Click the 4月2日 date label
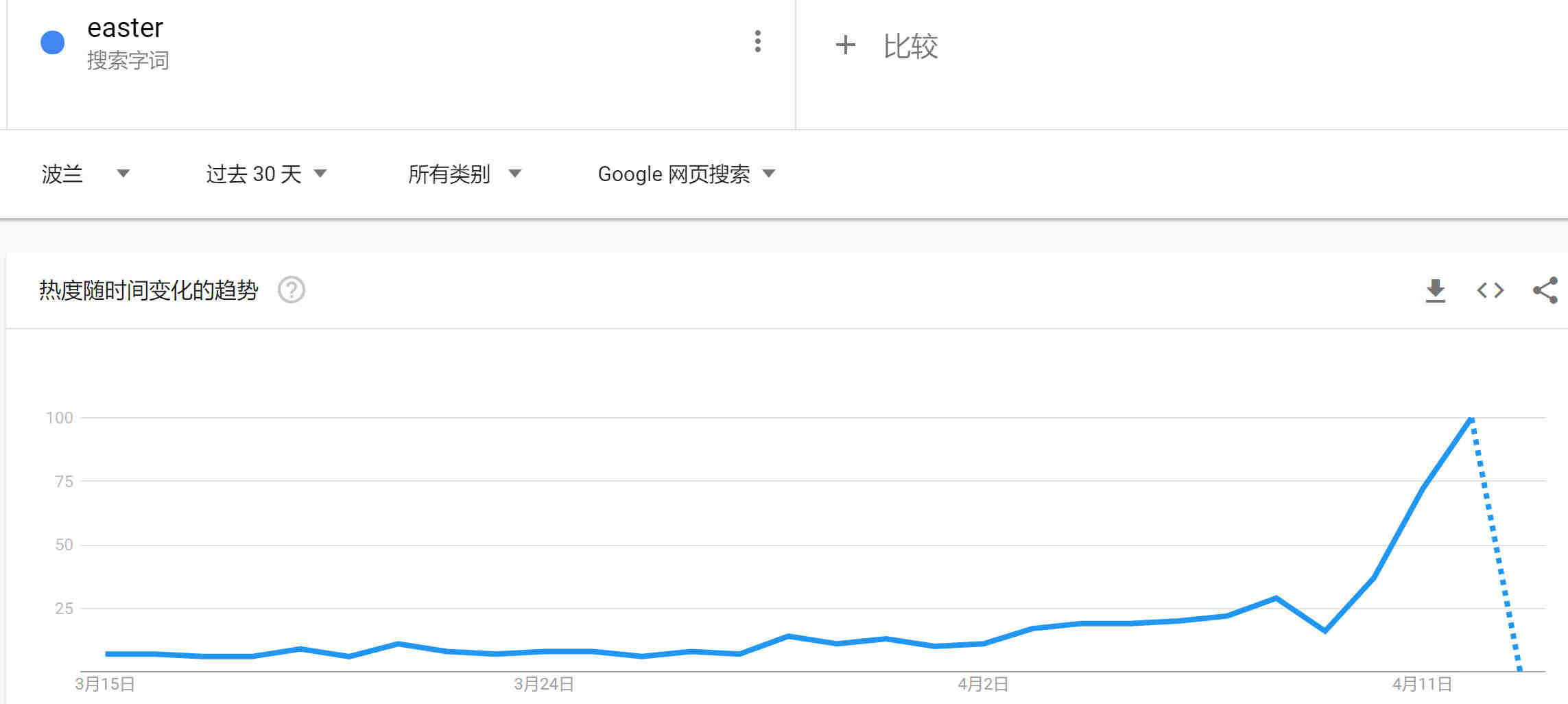 (x=983, y=684)
